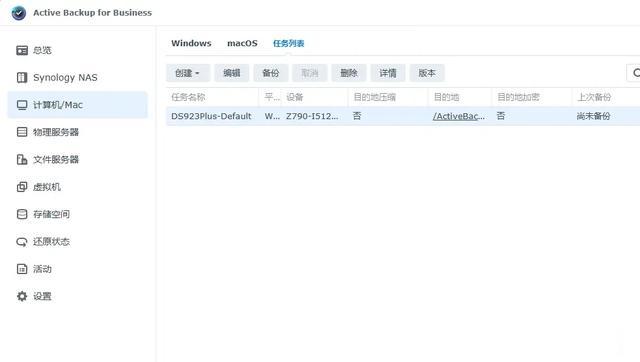Select the Synology NAS sidebar icon

[x=22, y=78]
